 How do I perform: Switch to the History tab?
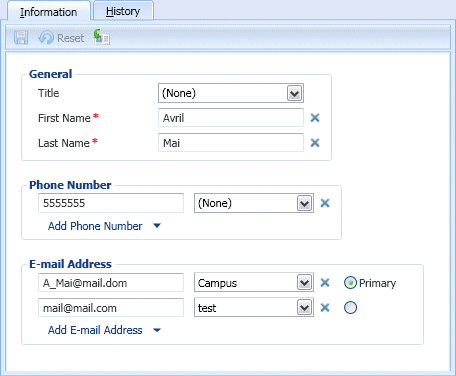tap(123, 11)
